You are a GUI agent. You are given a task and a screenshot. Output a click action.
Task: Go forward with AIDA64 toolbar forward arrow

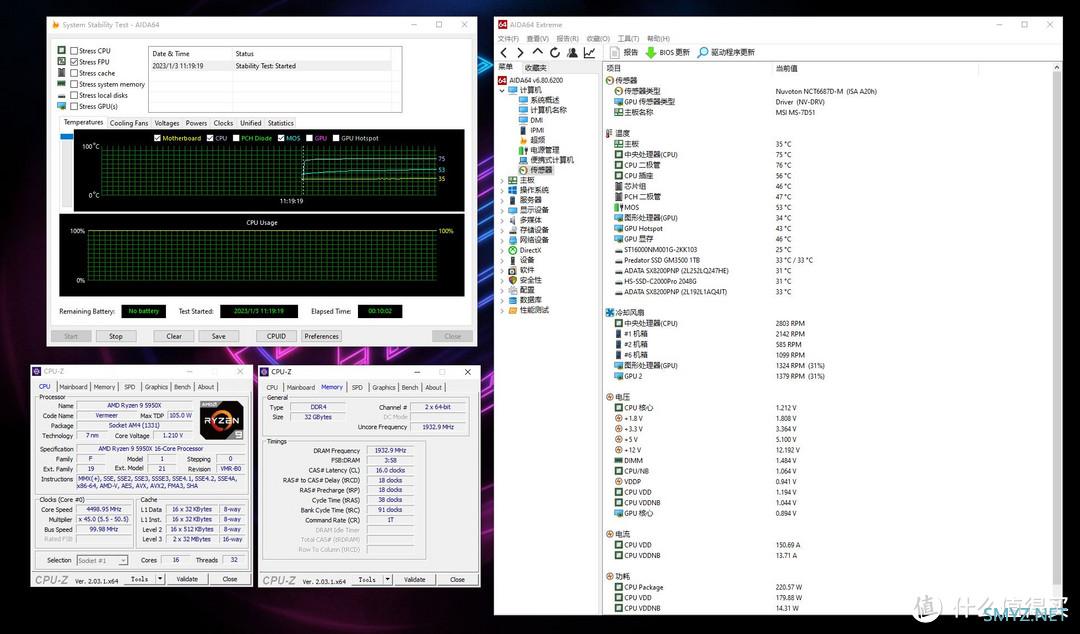tap(520, 52)
